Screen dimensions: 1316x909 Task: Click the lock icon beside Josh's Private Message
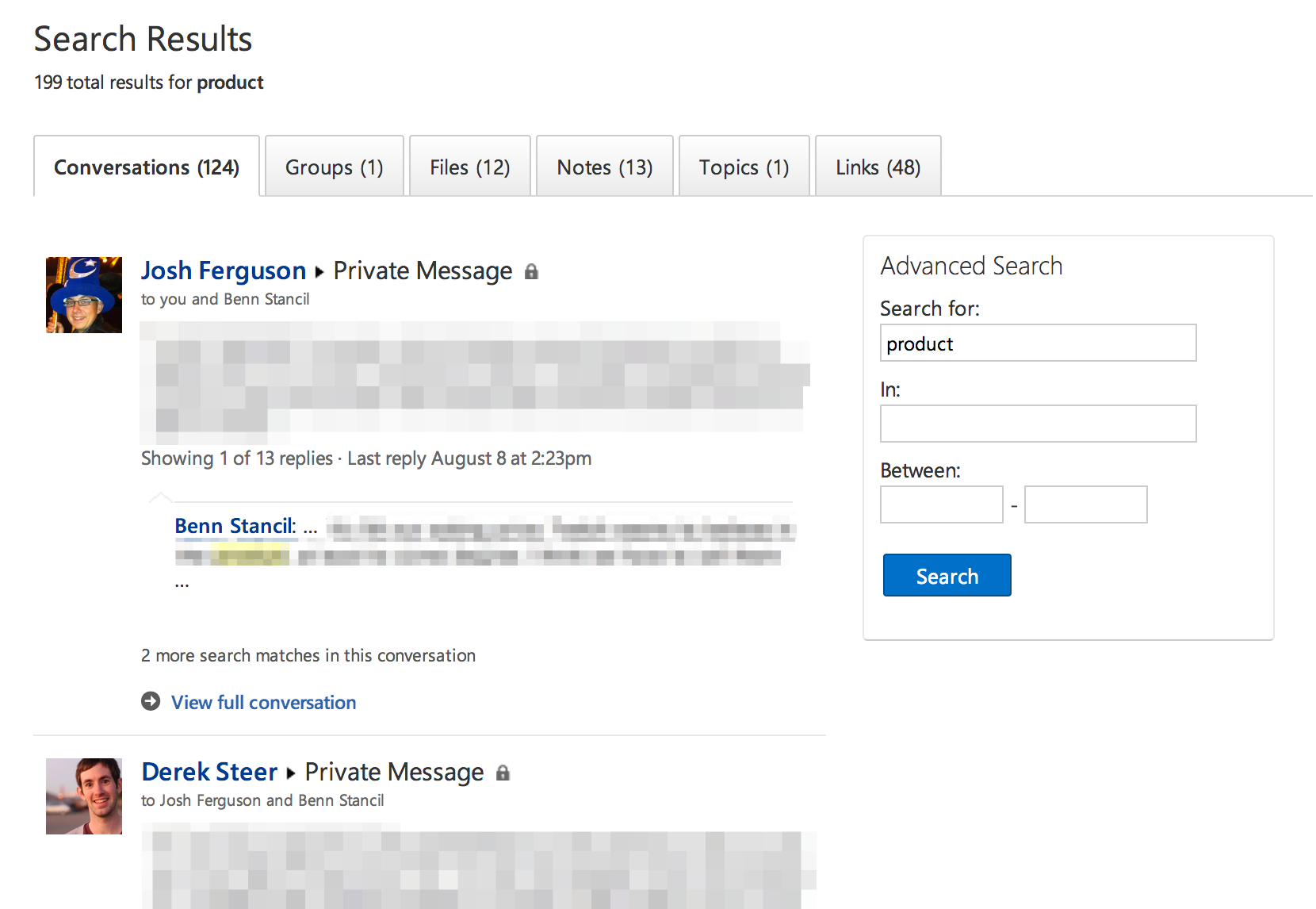pos(531,272)
